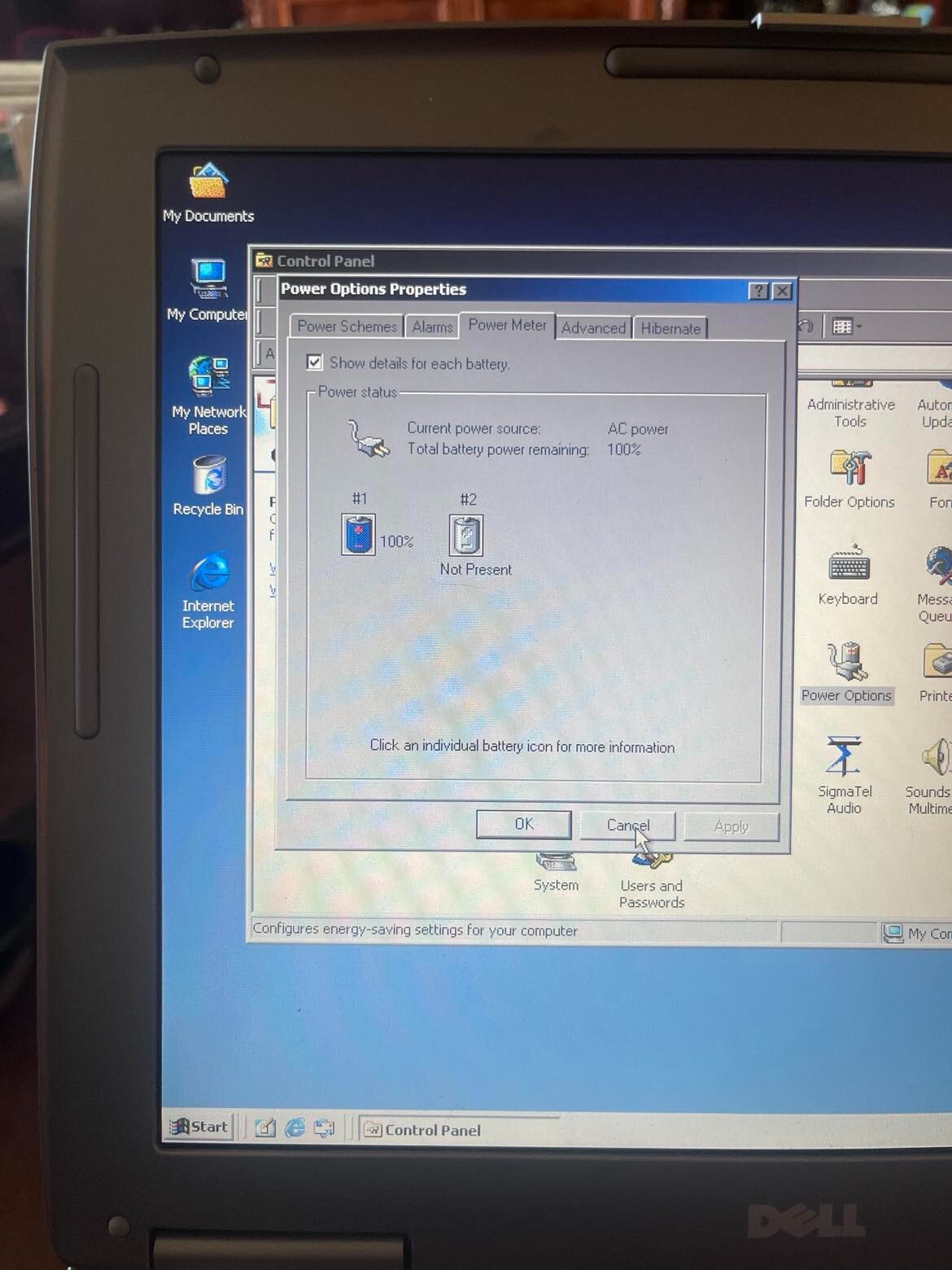
Task: Open Administrative Tools in Control Panel
Action: click(850, 404)
